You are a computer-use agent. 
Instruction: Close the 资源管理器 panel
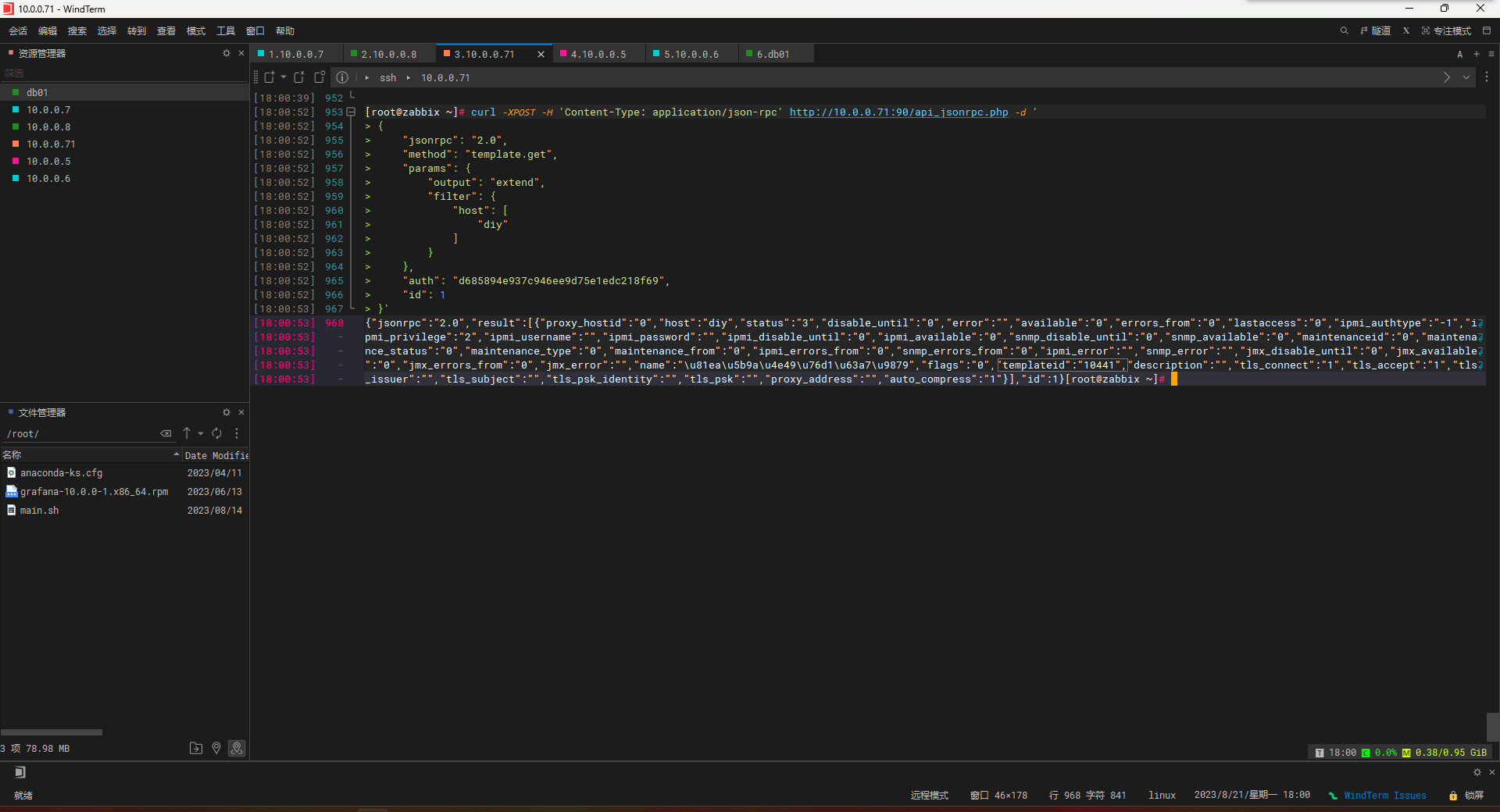coord(241,53)
